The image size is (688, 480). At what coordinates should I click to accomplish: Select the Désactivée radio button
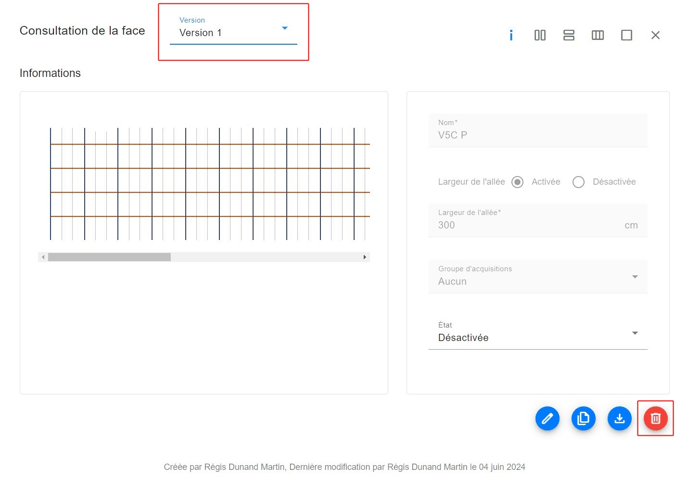click(579, 182)
